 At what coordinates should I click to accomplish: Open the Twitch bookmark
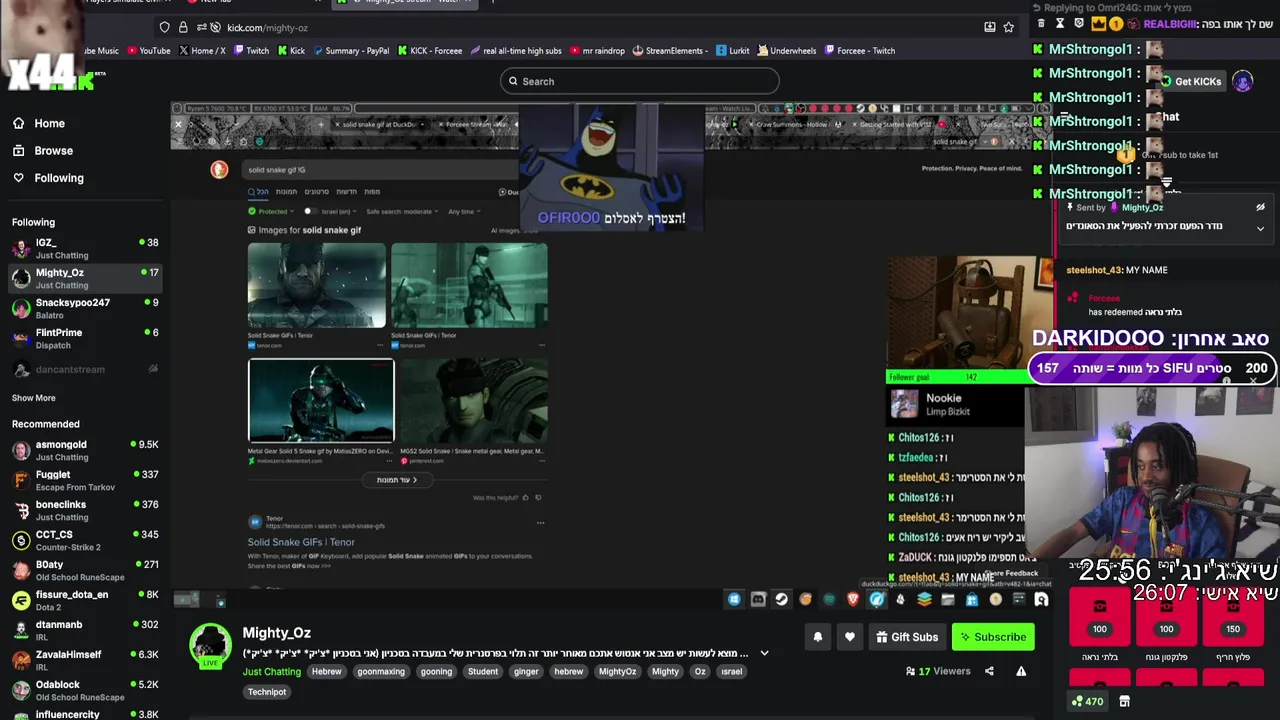point(250,50)
